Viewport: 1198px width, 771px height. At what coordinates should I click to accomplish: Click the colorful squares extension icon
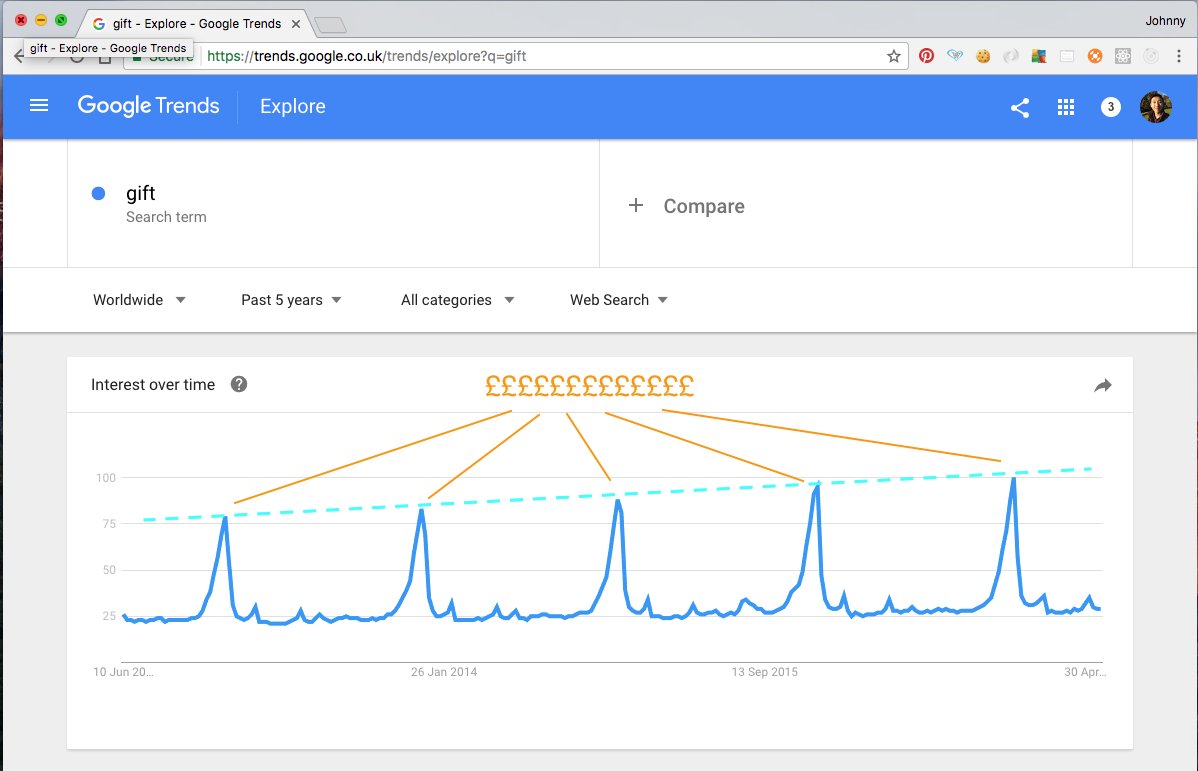pos(1038,56)
